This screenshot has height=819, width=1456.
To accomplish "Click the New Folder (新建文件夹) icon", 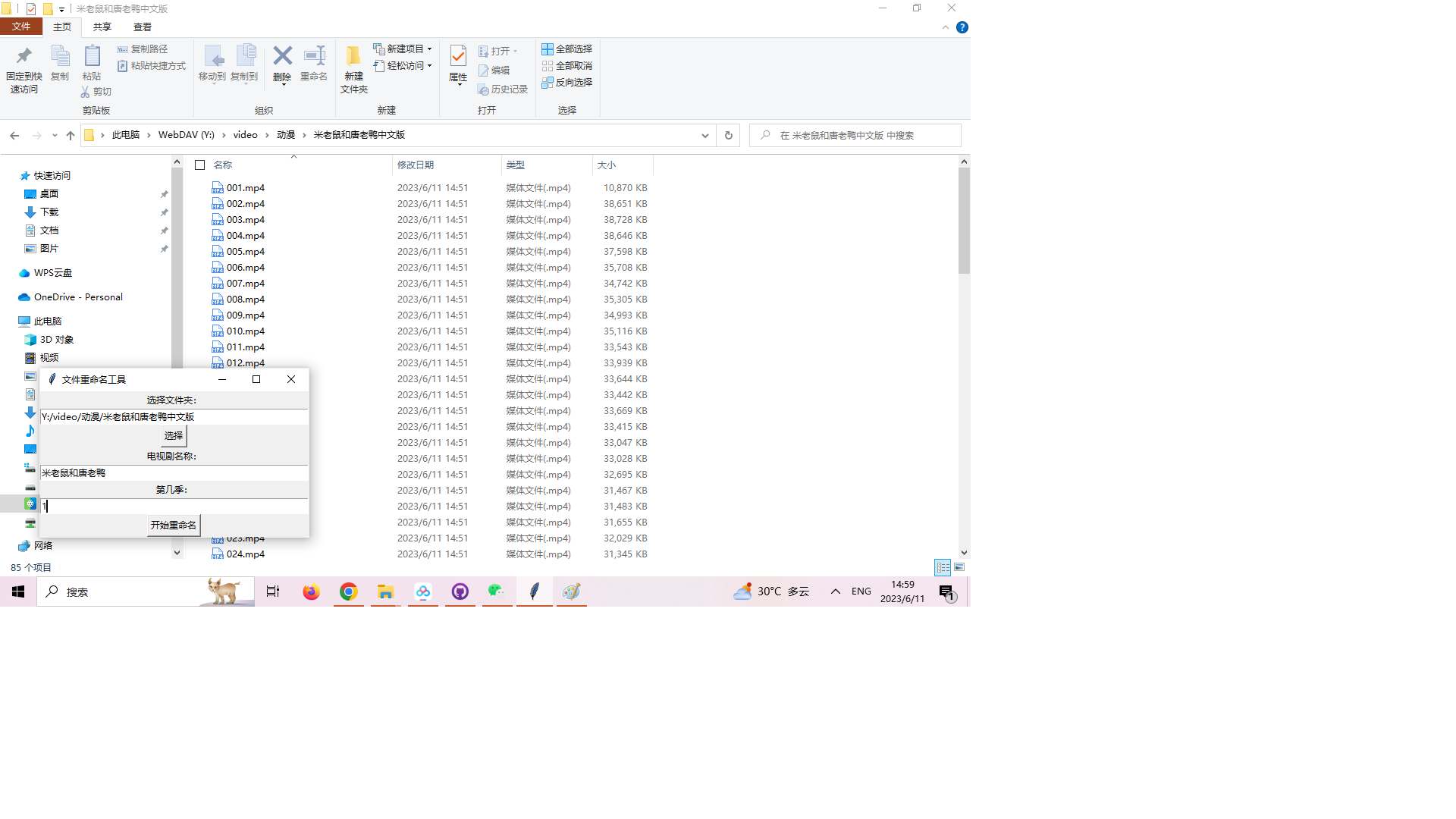I will pyautogui.click(x=353, y=58).
